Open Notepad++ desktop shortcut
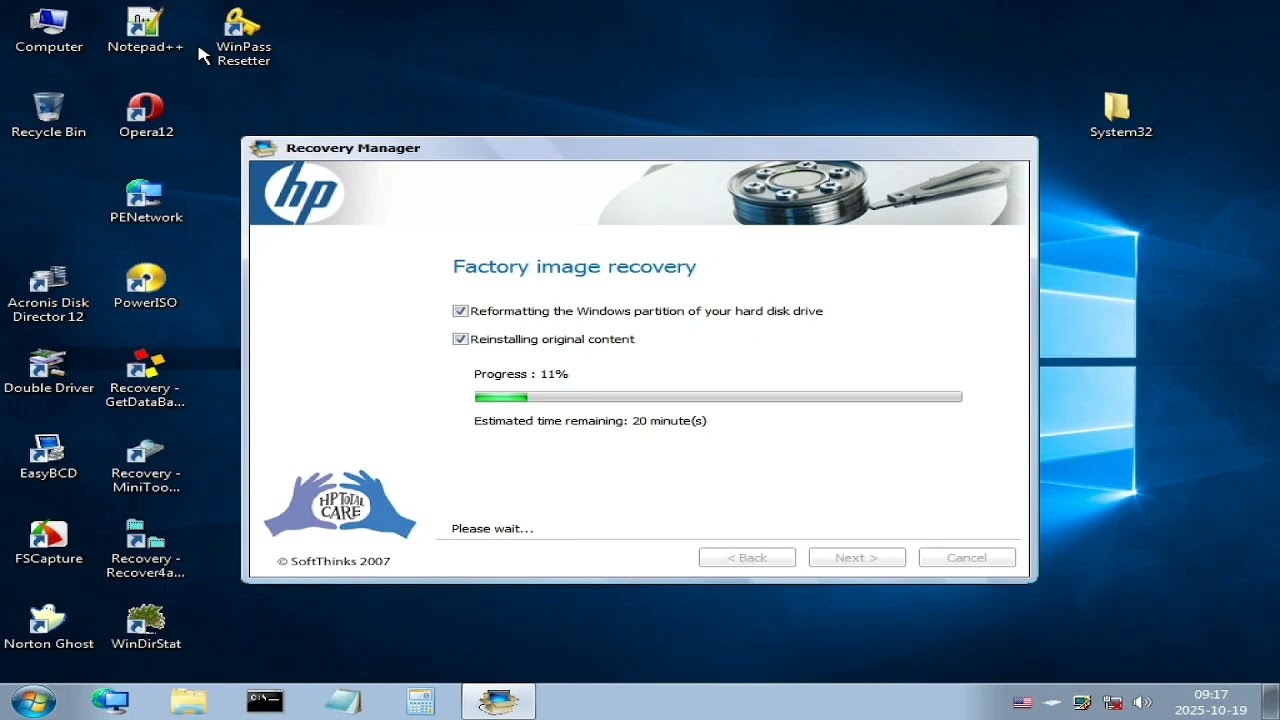Image resolution: width=1280 pixels, height=720 pixels. 146,30
